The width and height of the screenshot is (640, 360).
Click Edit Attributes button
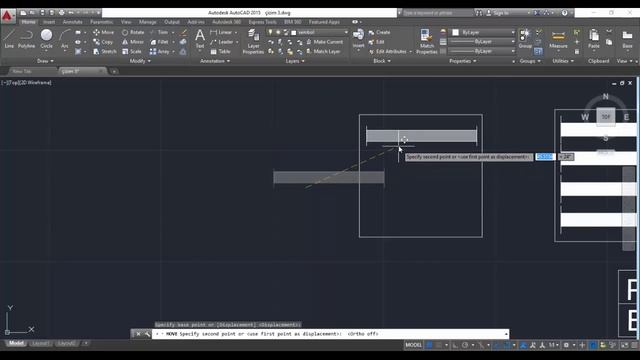(390, 52)
